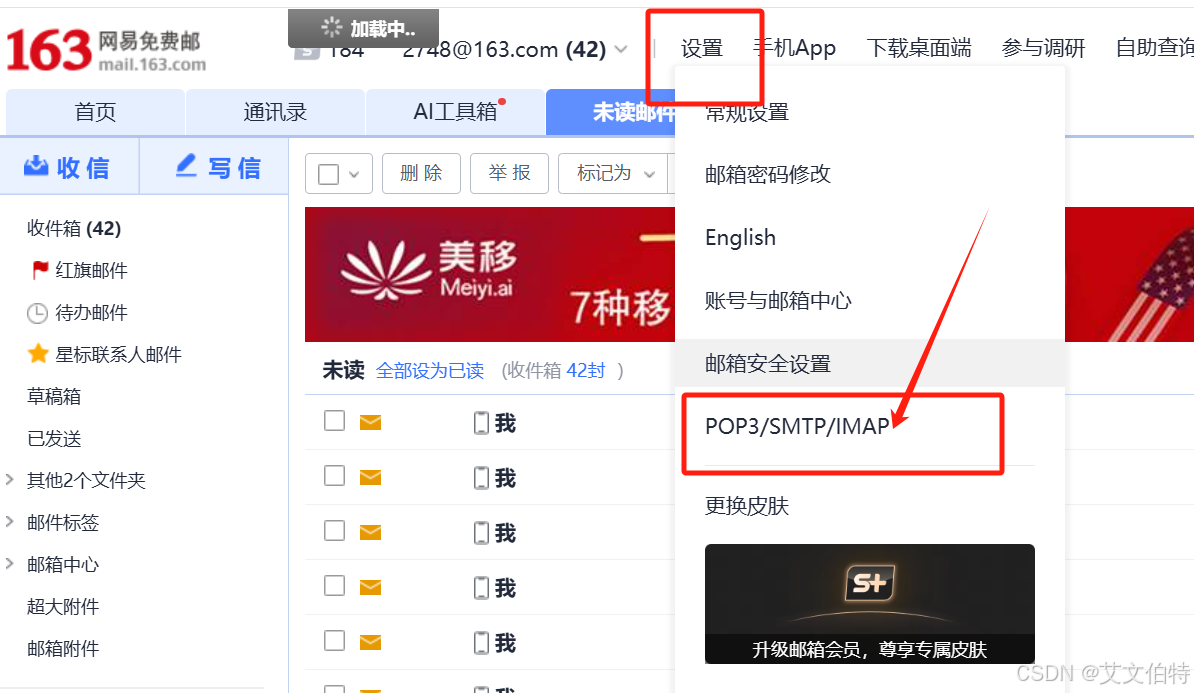Select 邮箱密码修改 menu entry
The width and height of the screenshot is (1194, 693).
(768, 174)
